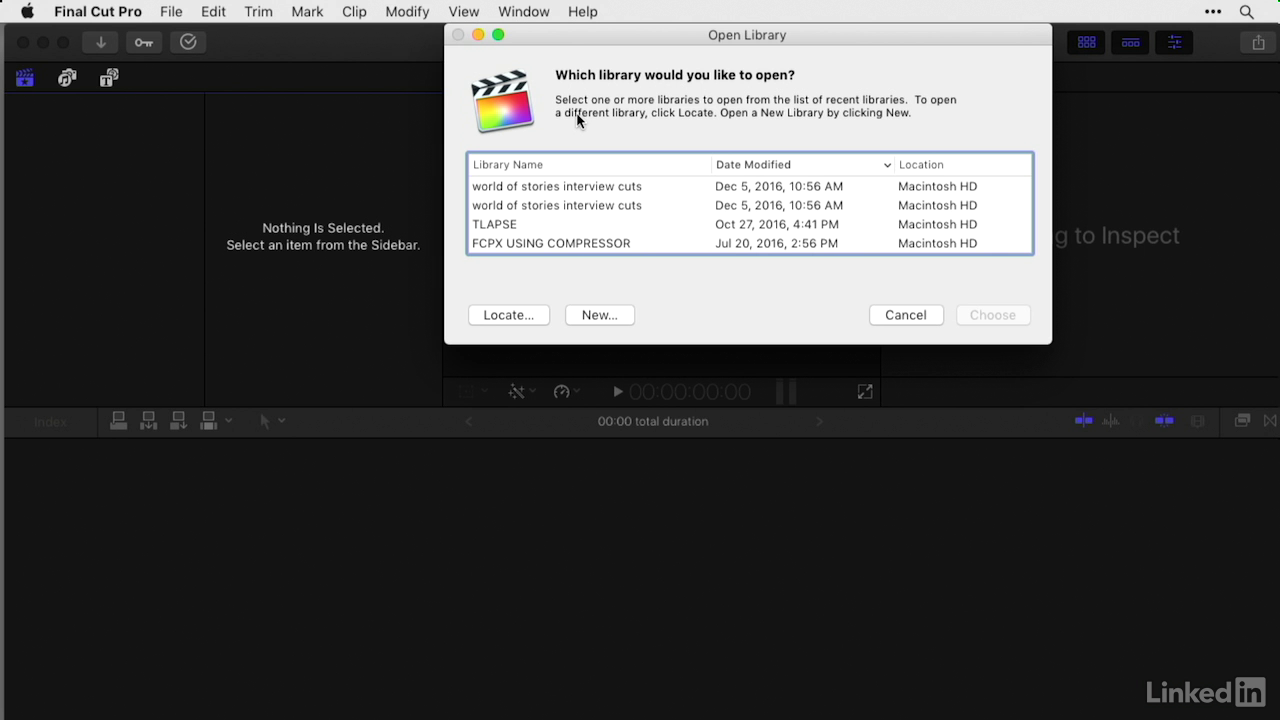1280x720 pixels.
Task: Click the Import Media arrow icon
Action: point(101,42)
